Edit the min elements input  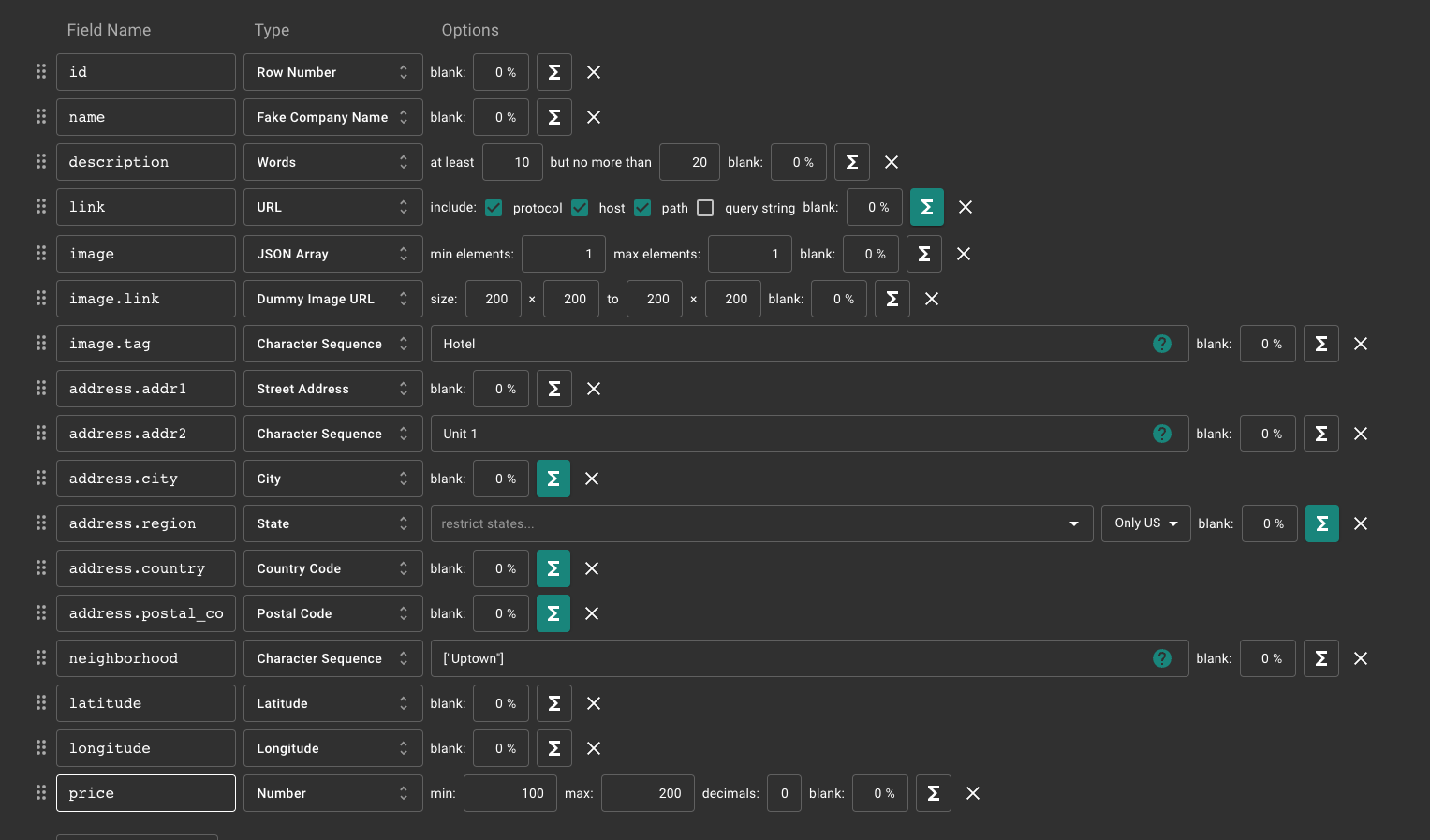564,254
